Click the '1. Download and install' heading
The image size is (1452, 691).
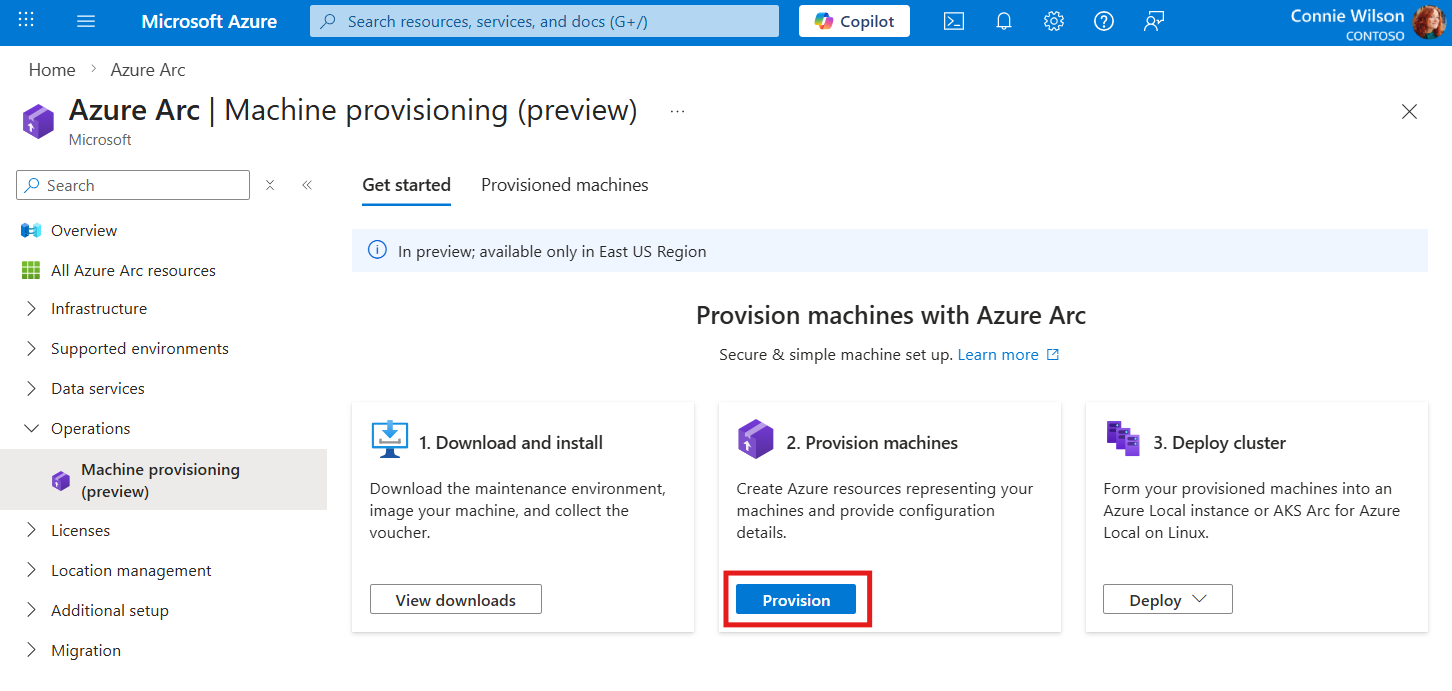click(511, 443)
